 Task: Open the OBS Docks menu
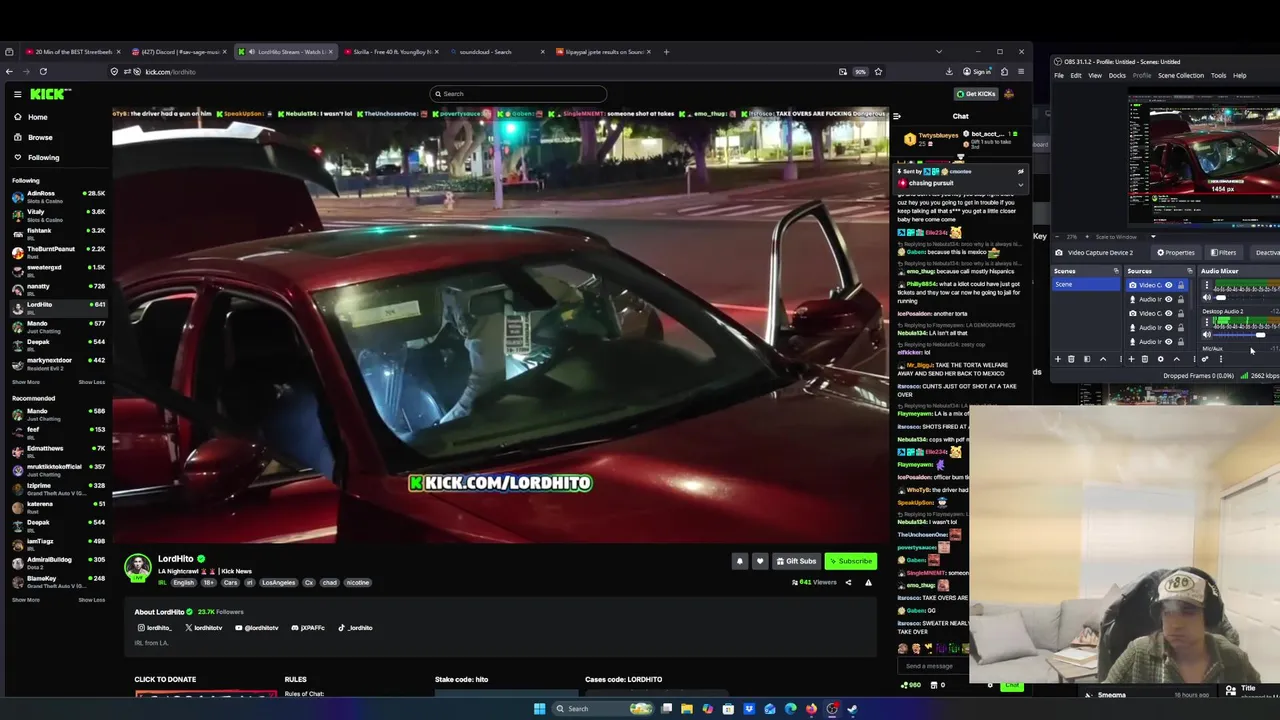pos(1117,76)
